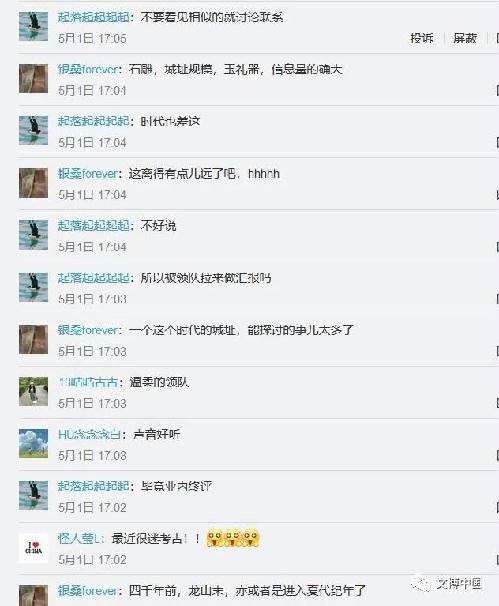Open the username link before 声音好听

coord(89,434)
